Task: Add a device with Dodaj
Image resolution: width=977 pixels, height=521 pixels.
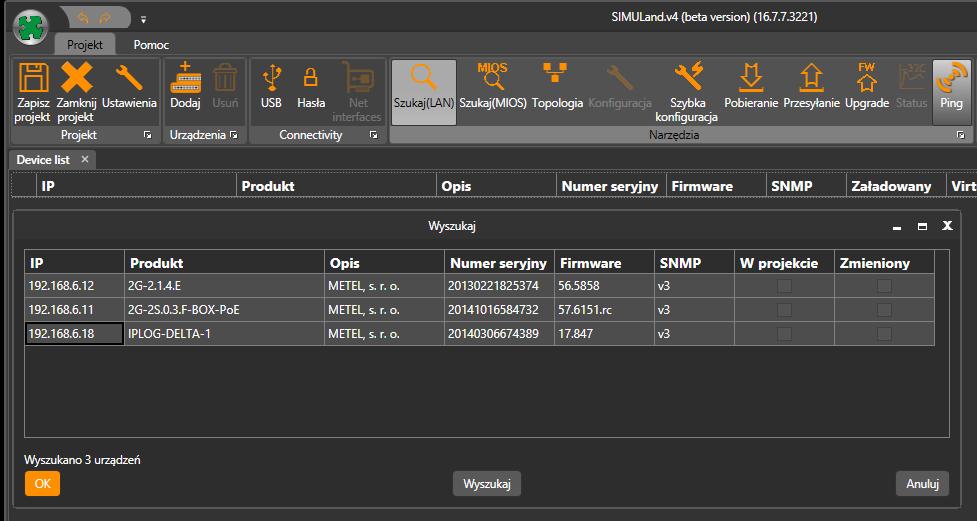Action: point(185,85)
